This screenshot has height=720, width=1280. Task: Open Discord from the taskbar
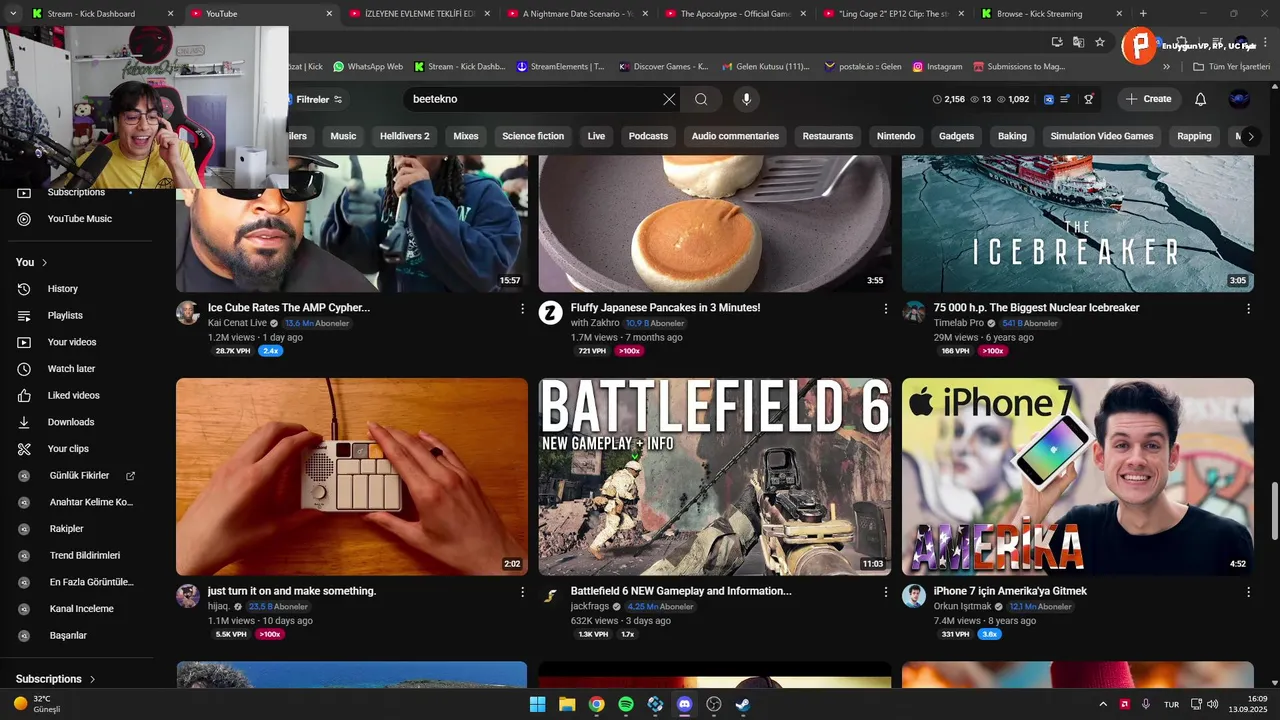click(684, 704)
